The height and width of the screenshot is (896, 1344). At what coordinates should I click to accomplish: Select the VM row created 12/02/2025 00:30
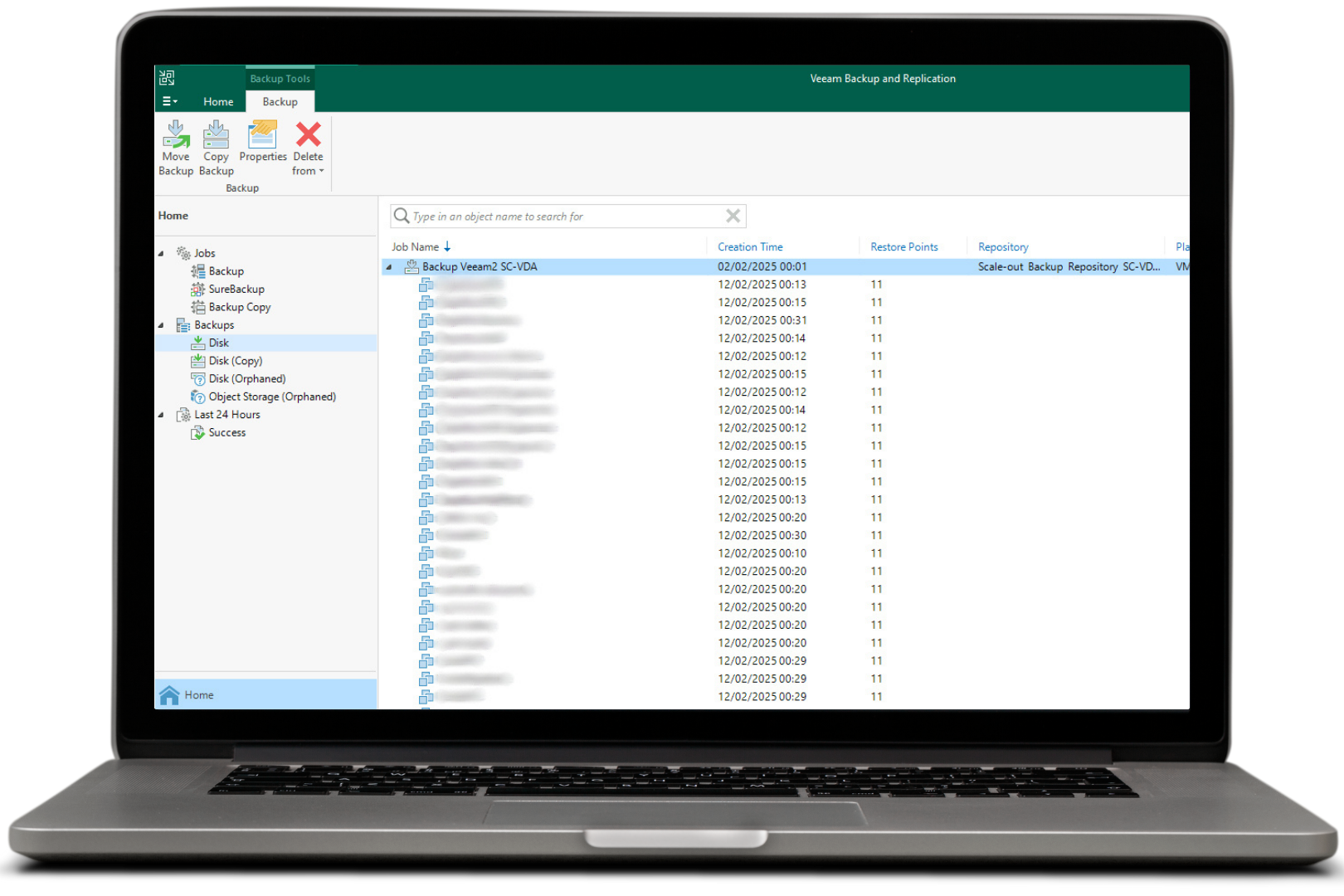[x=786, y=535]
